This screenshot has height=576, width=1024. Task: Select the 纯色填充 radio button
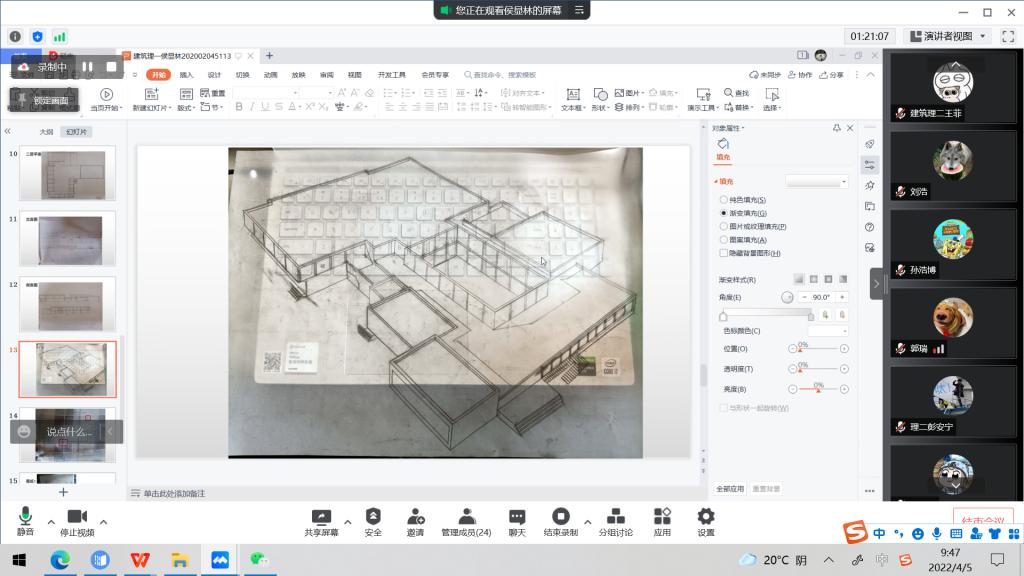tap(724, 200)
